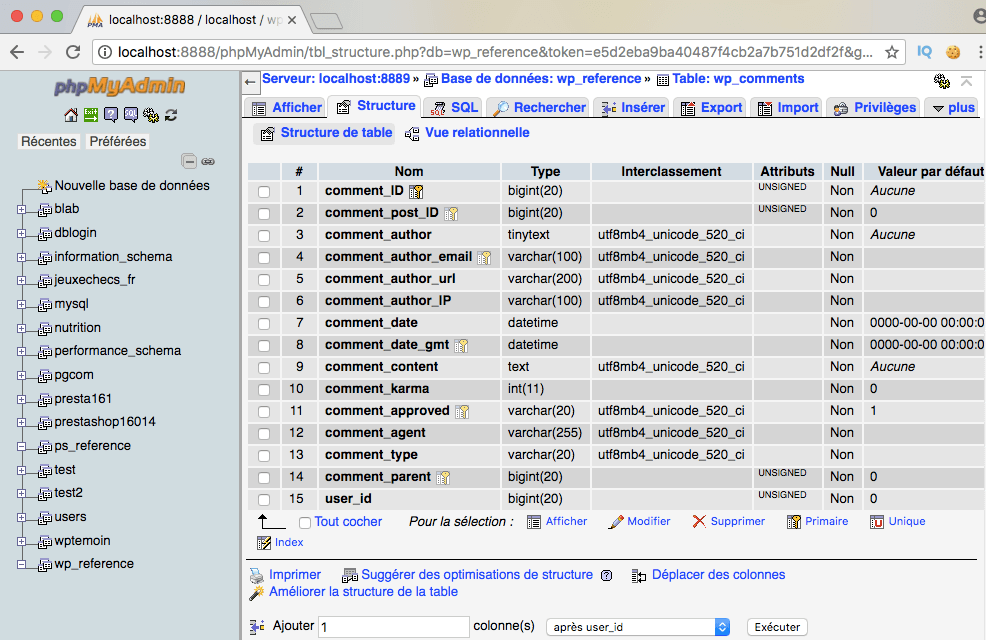Expand the nutrition database node
The height and width of the screenshot is (640, 986).
tap(21, 328)
